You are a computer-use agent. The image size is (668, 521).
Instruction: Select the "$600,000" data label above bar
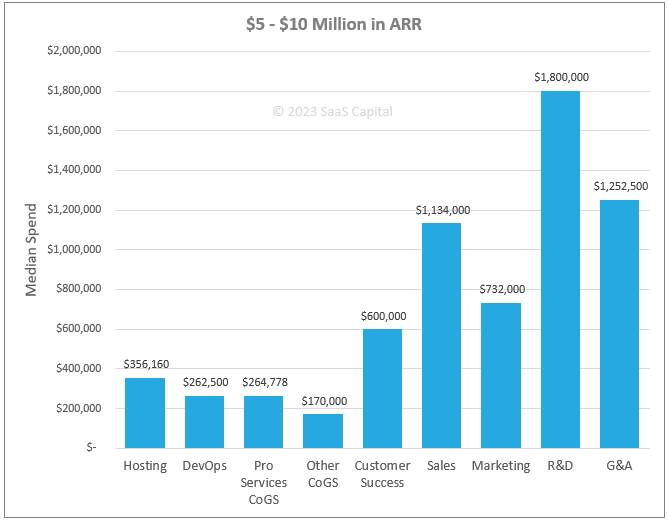coord(383,316)
